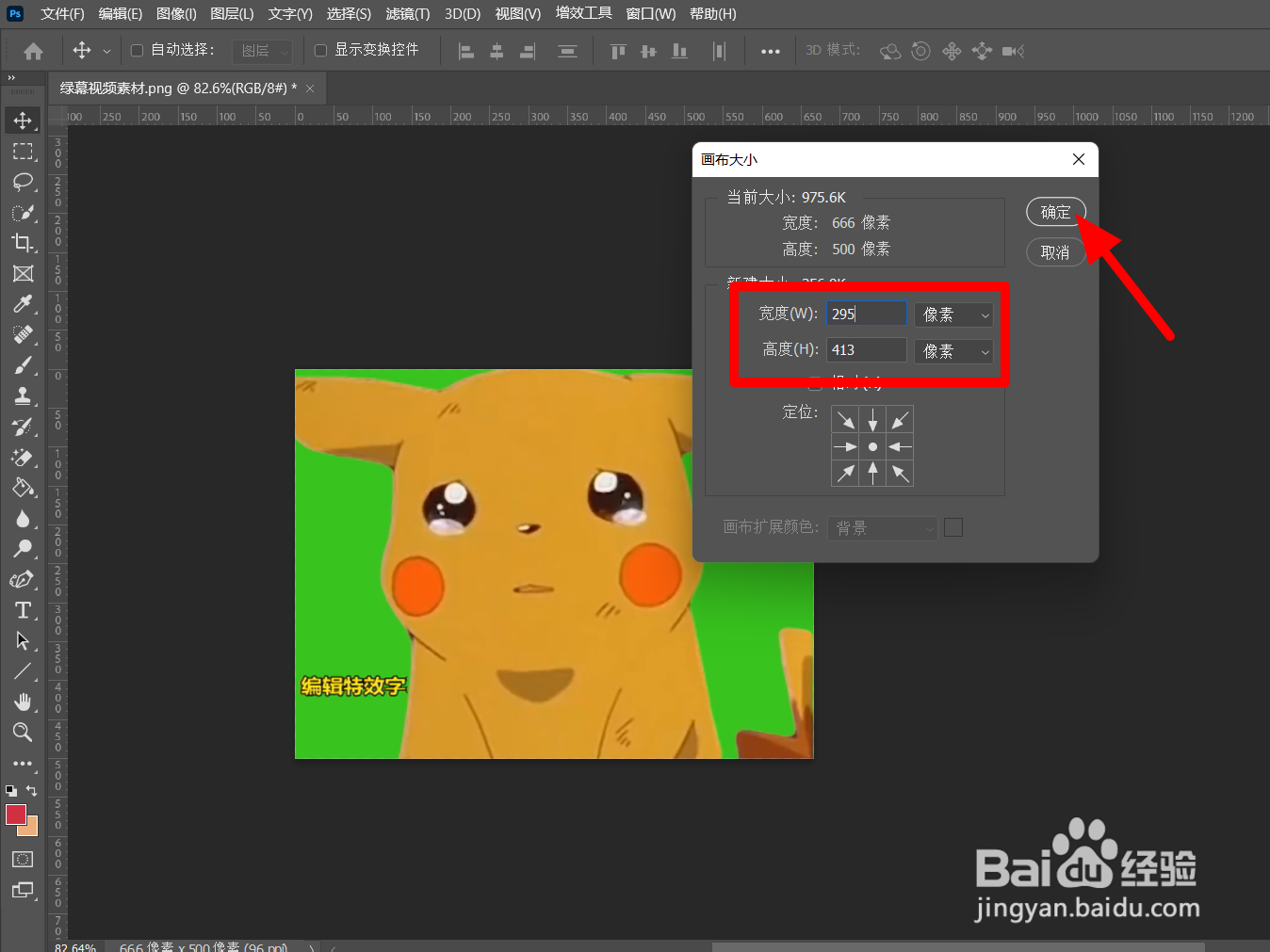Align horizontal centers in options bar
This screenshot has height=952, width=1270.
click(497, 51)
